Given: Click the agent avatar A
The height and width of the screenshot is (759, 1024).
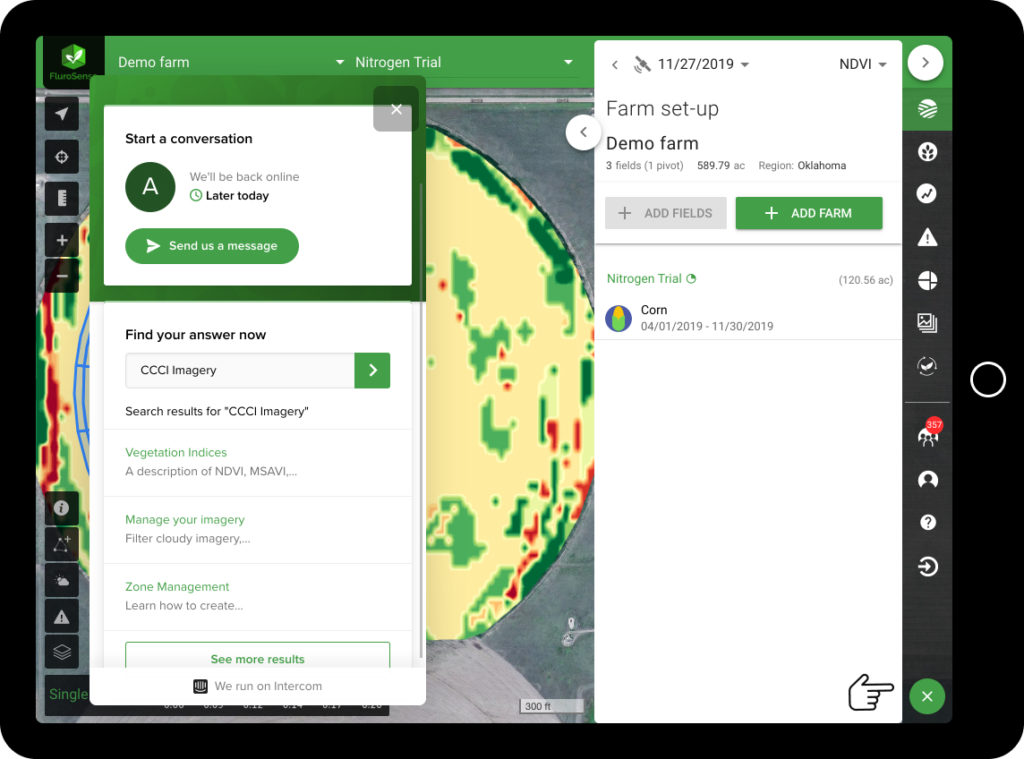Looking at the screenshot, I should click(150, 187).
